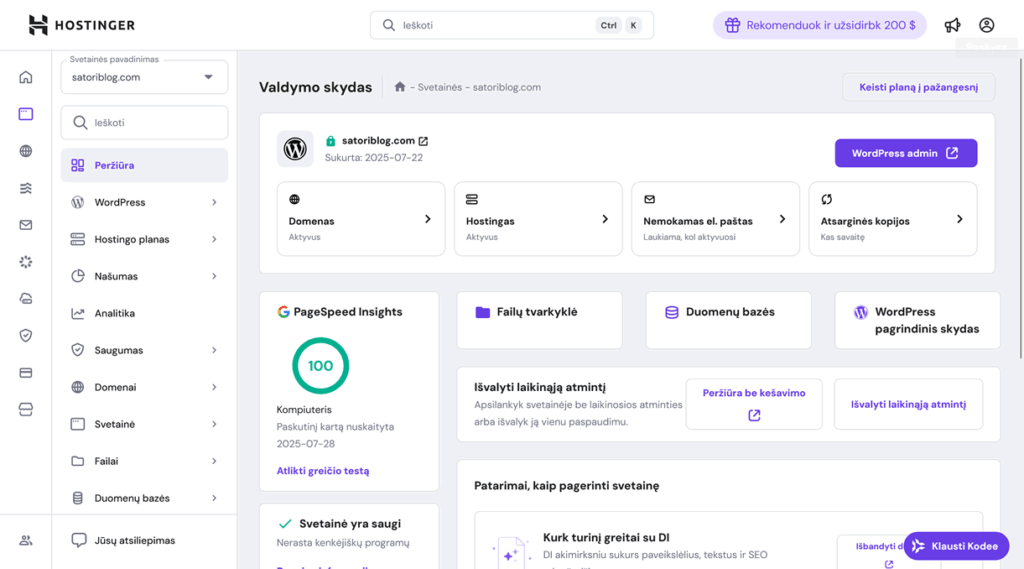
Task: Open the Nemokamas el. paštas card
Action: [715, 219]
